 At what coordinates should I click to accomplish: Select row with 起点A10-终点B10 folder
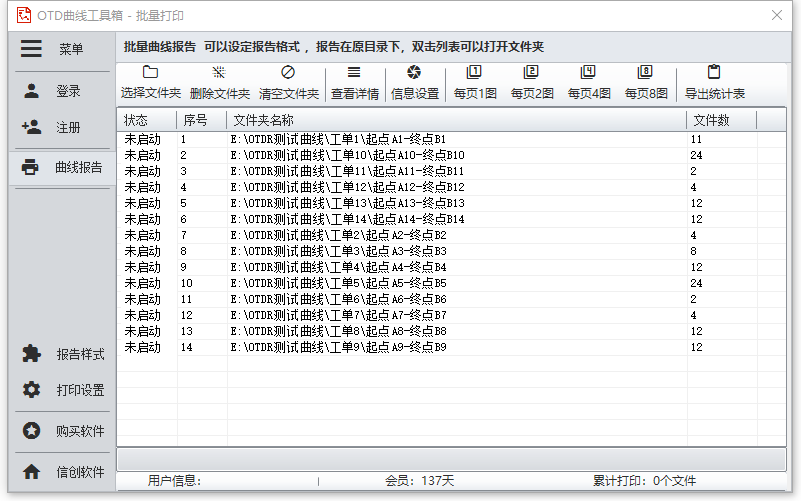tap(347, 155)
